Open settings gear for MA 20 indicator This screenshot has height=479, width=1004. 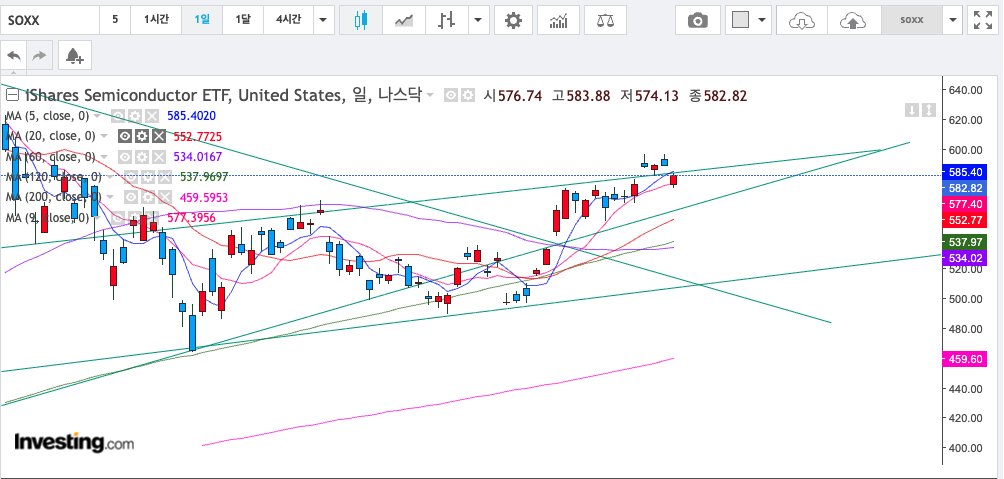pyautogui.click(x=142, y=136)
